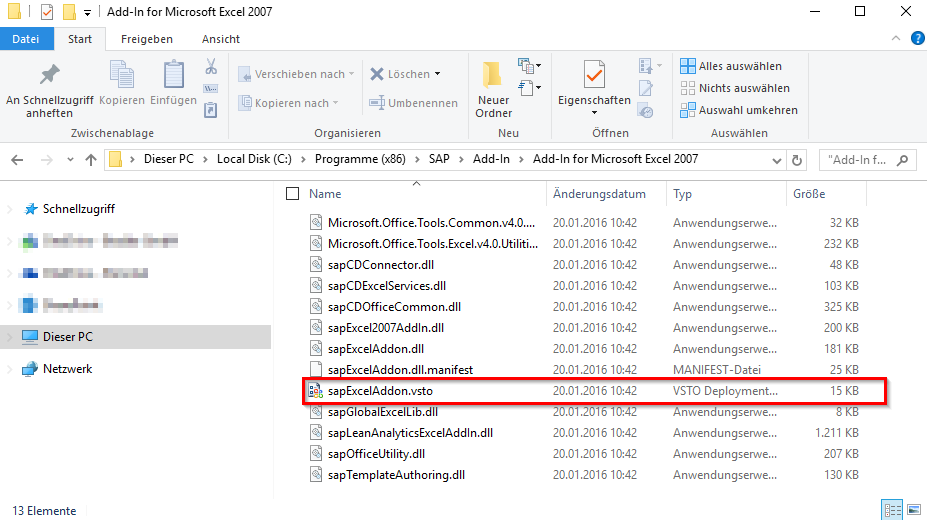Viewport: 927px width, 520px height.
Task: Select the sapExcelAddon.vsto file
Action: 594,391
